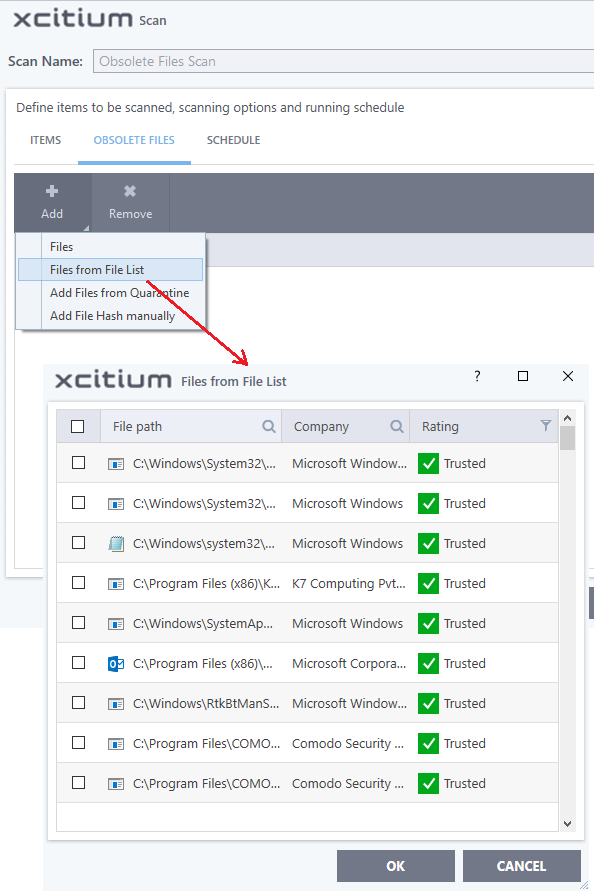603x891 pixels.
Task: Tick the select-all checkbox in header
Action: point(77,426)
